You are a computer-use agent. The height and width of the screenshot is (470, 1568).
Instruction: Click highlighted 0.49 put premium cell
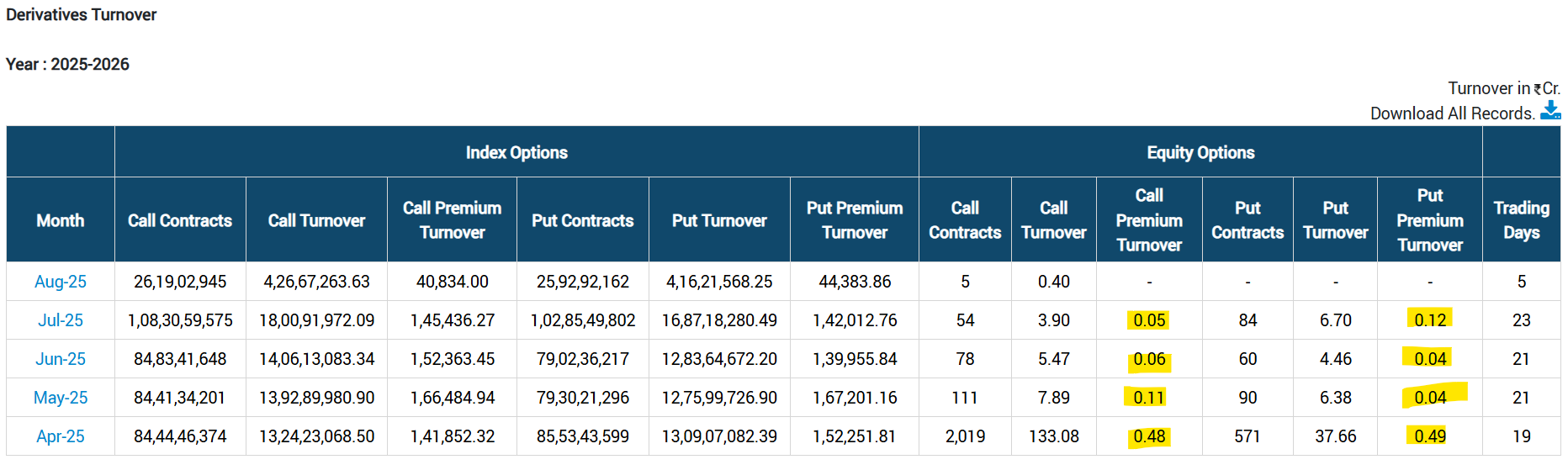tap(1430, 436)
